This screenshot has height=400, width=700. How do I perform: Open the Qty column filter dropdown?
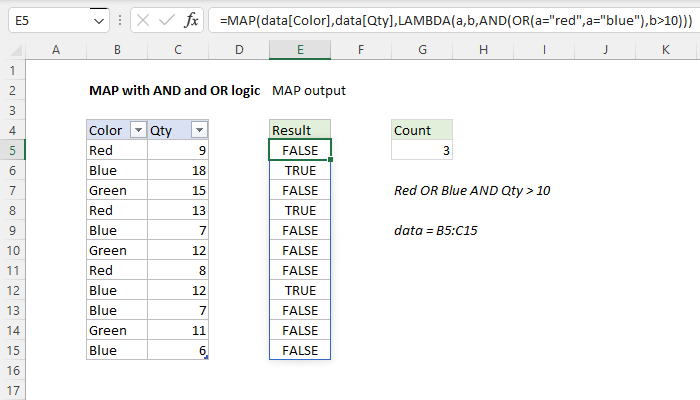[198, 130]
